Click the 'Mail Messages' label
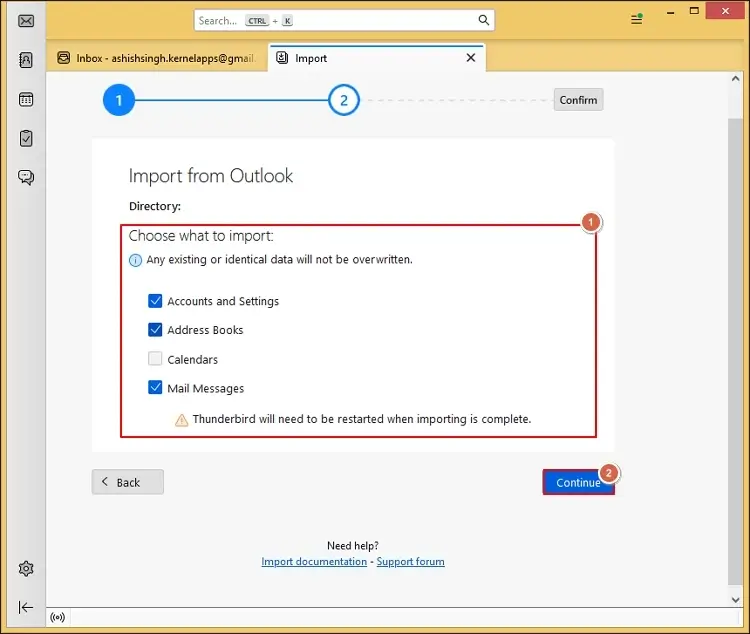Screen dimensions: 750x634 206,388
